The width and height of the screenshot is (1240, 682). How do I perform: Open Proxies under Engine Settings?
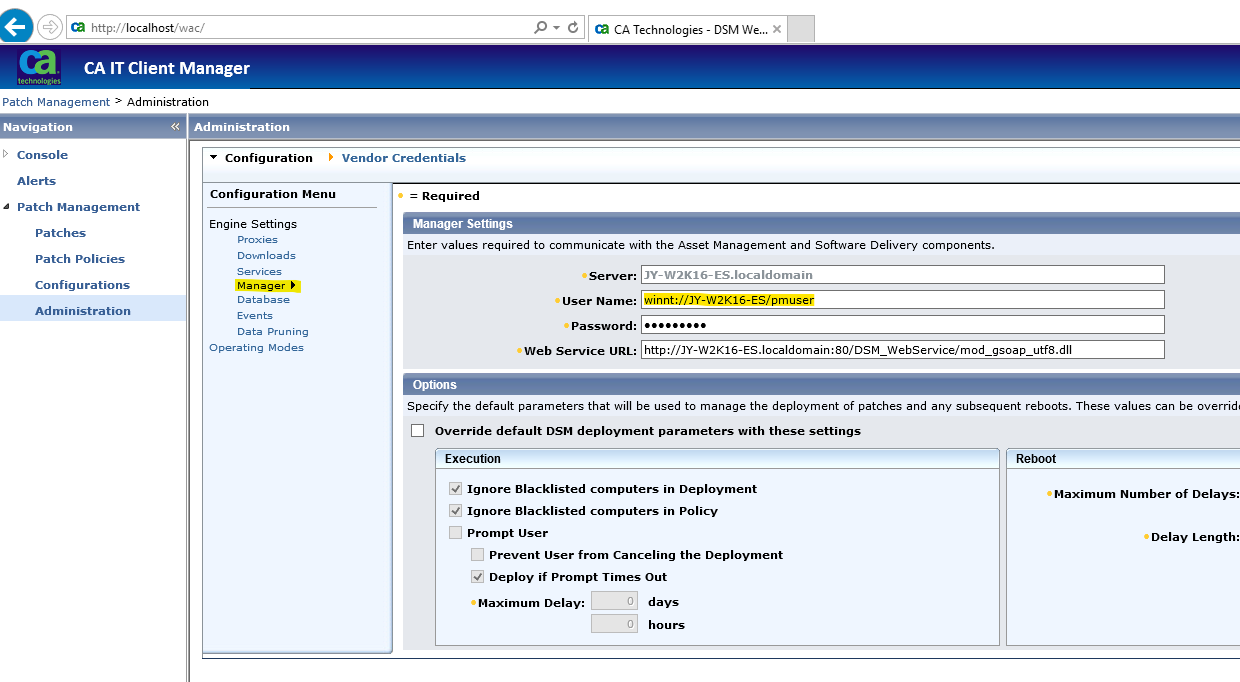[257, 240]
